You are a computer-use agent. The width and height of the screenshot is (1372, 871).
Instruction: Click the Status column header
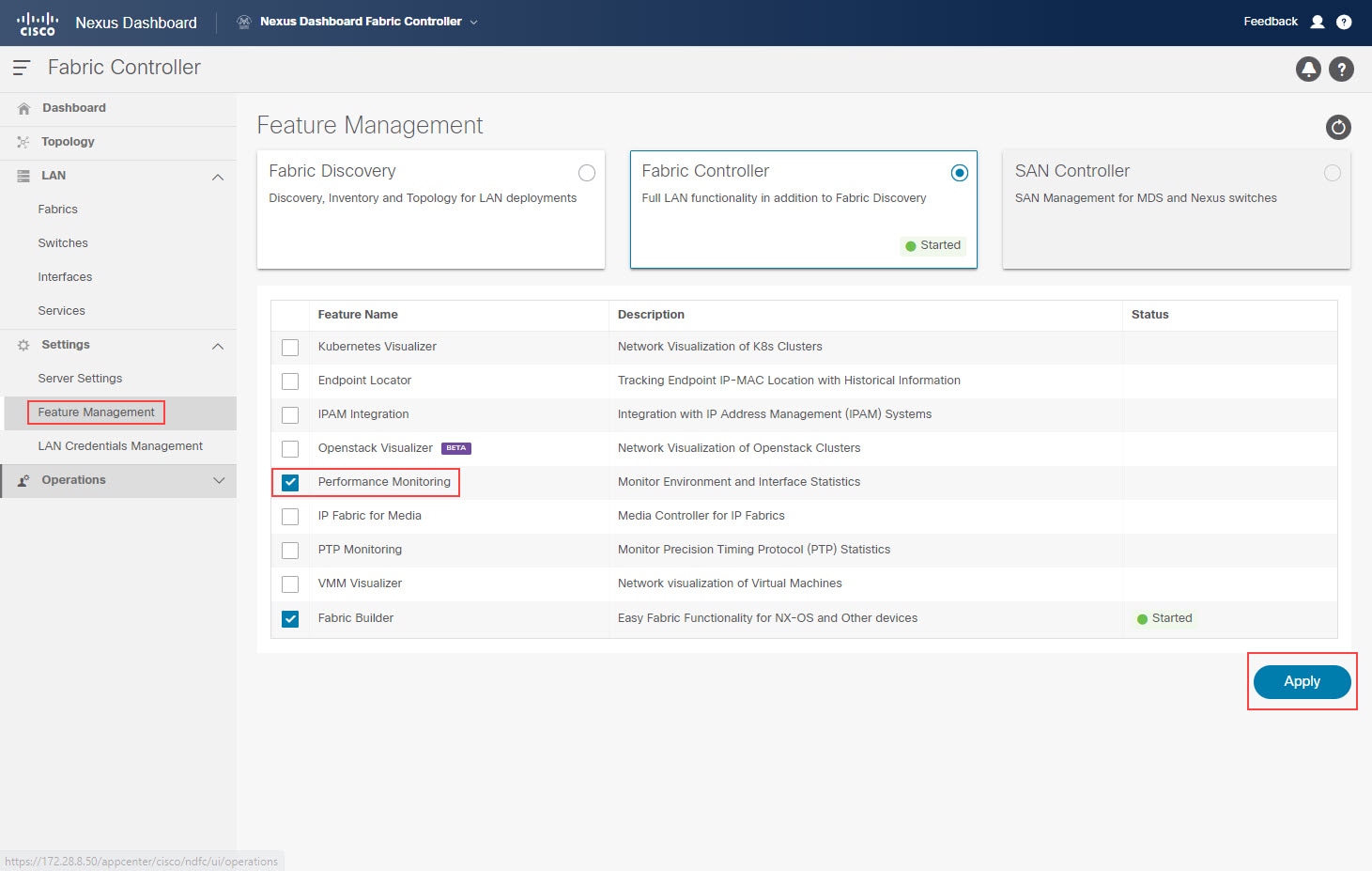[x=1149, y=315]
